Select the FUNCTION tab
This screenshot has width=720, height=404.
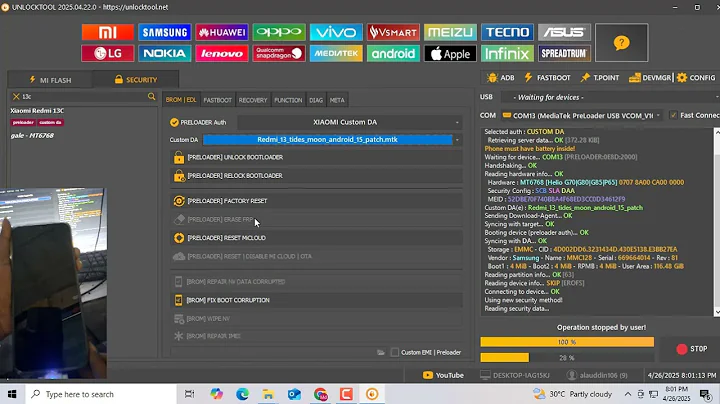288,100
